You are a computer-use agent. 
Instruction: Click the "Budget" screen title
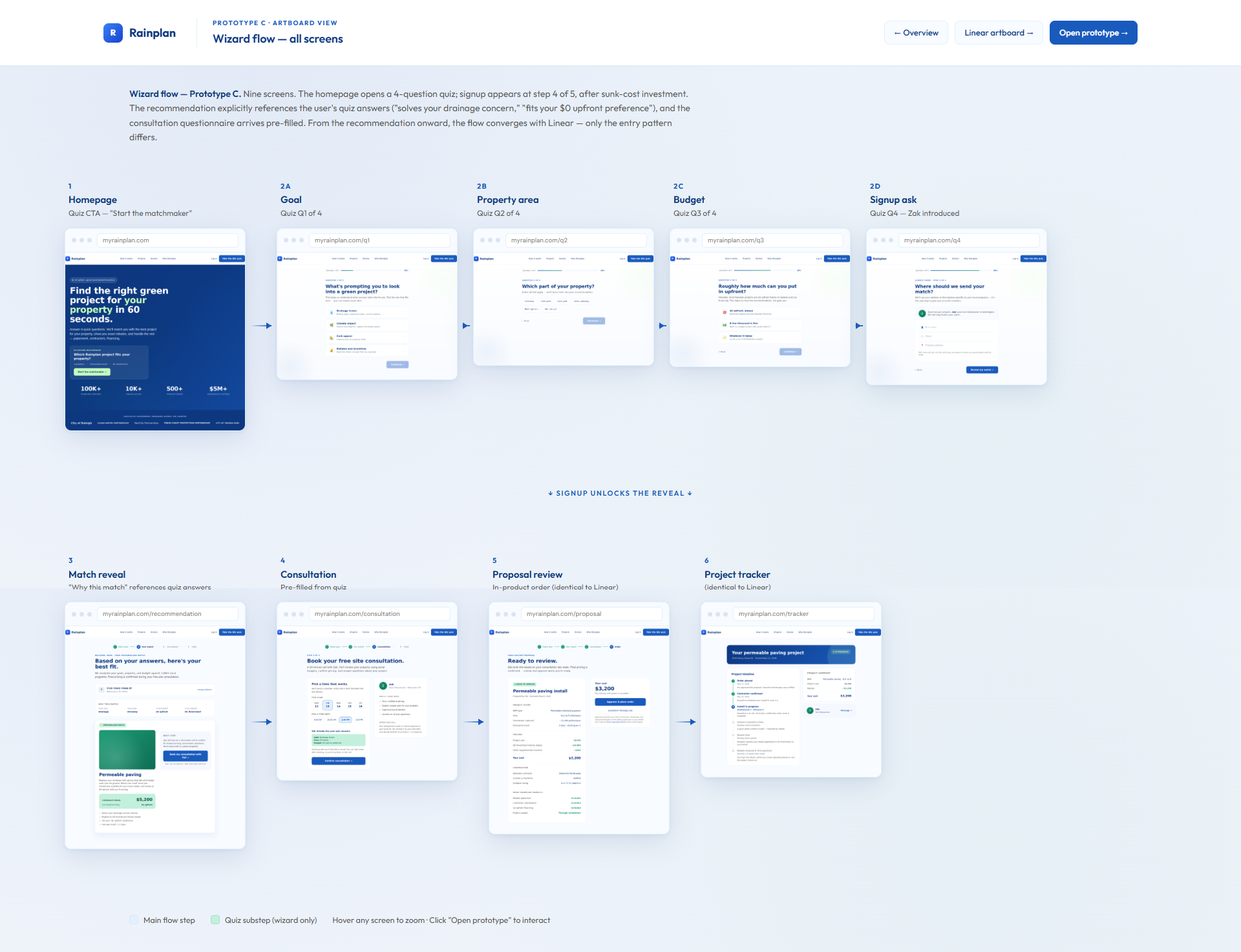tap(689, 200)
